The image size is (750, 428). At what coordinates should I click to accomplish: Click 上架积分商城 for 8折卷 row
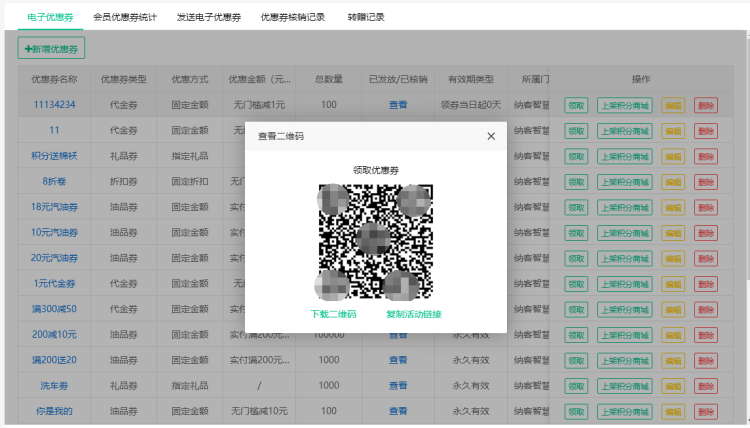point(625,182)
